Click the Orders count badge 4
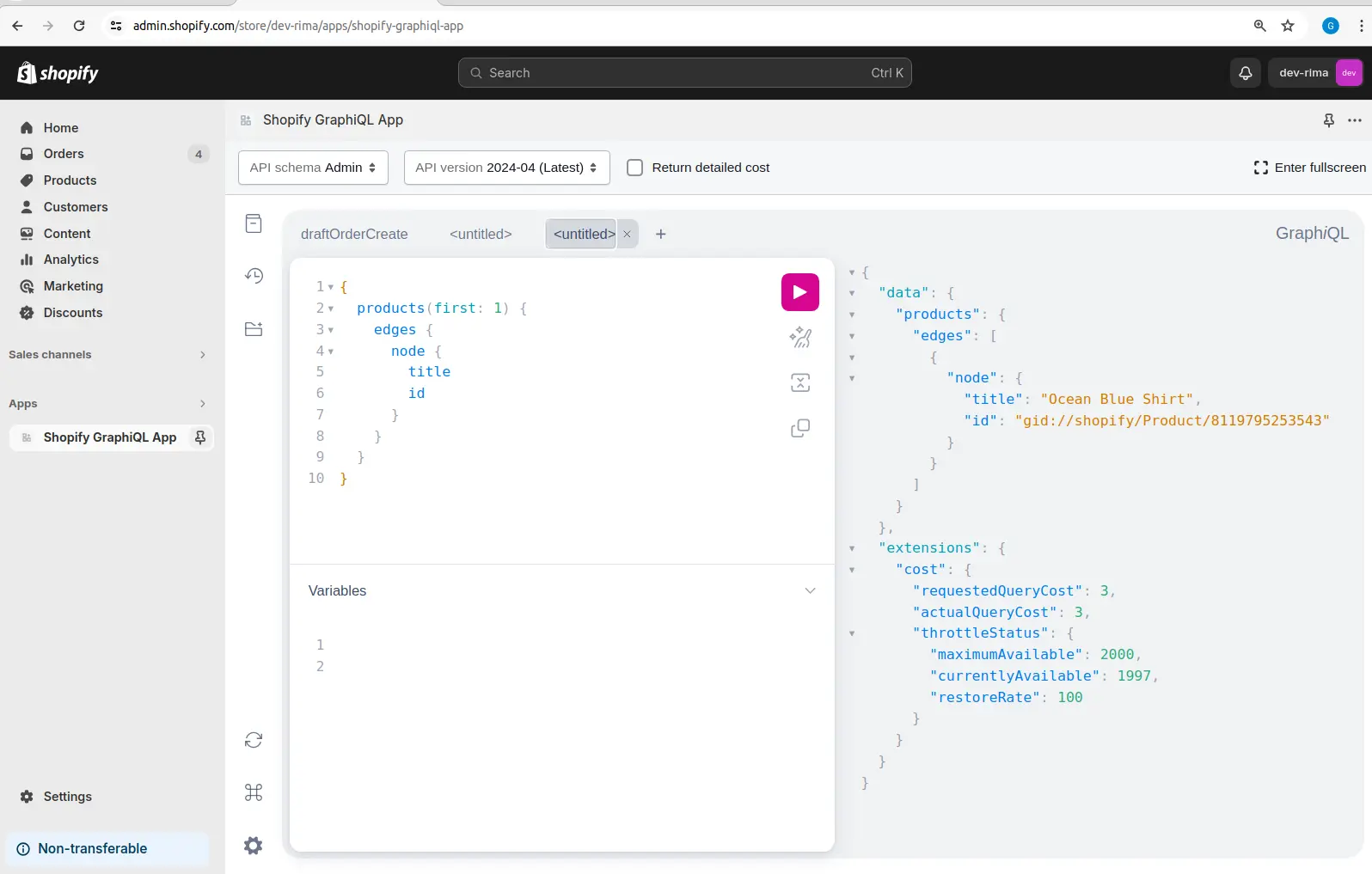The image size is (1372, 874). (199, 155)
